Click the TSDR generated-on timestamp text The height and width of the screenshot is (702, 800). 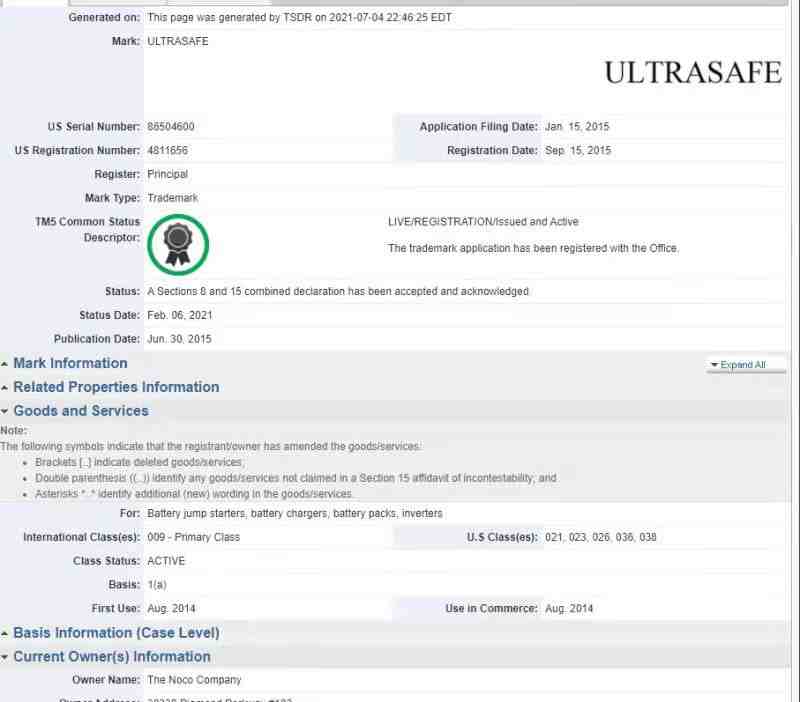coord(299,18)
